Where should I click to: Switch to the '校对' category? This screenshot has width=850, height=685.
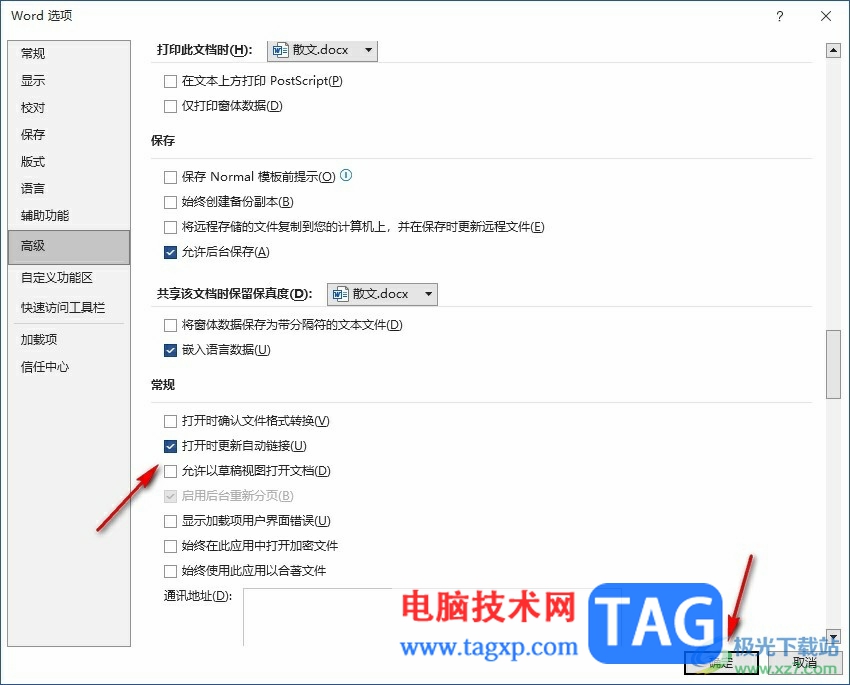pos(69,108)
